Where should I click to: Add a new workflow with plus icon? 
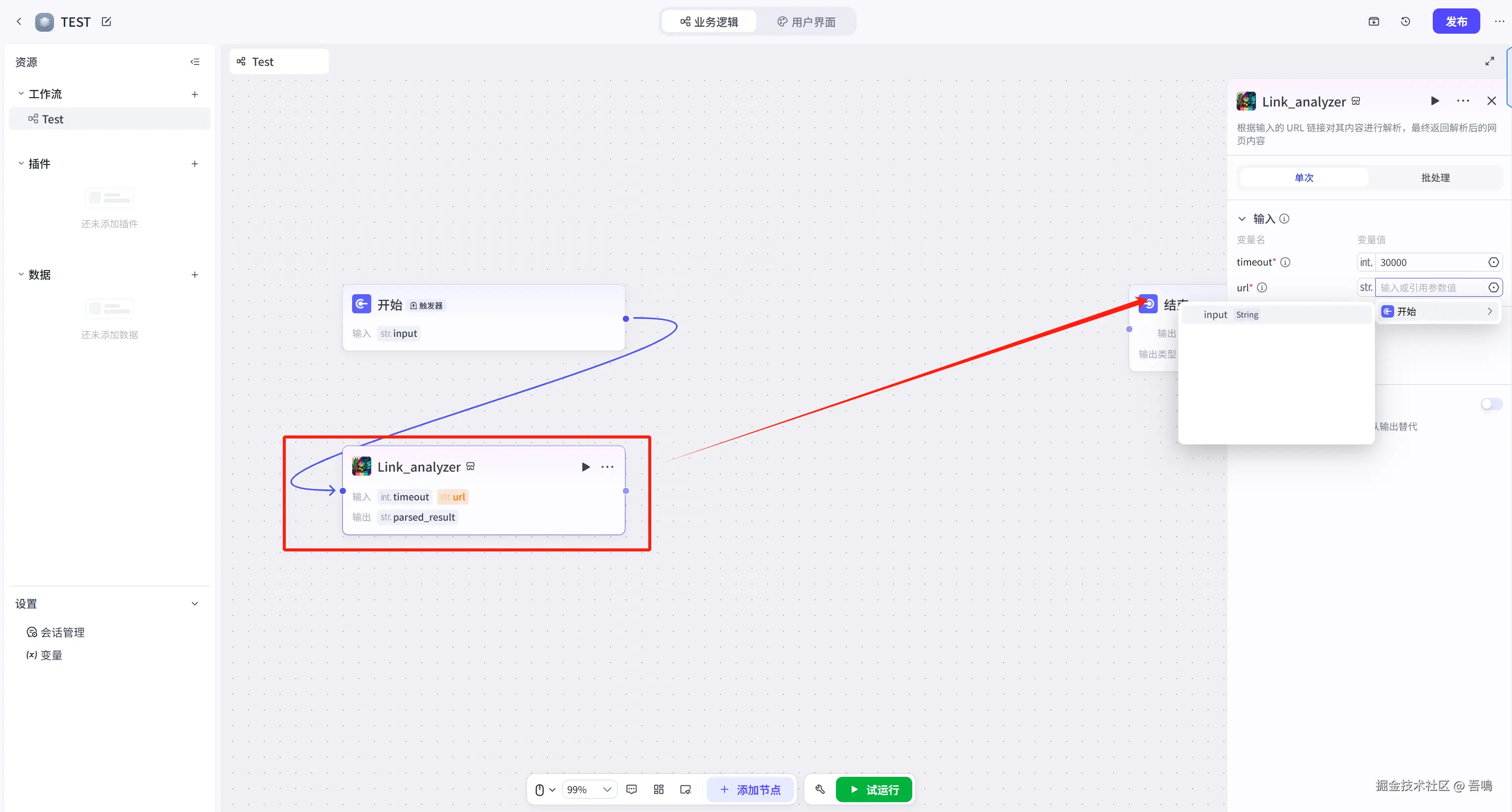pos(195,94)
